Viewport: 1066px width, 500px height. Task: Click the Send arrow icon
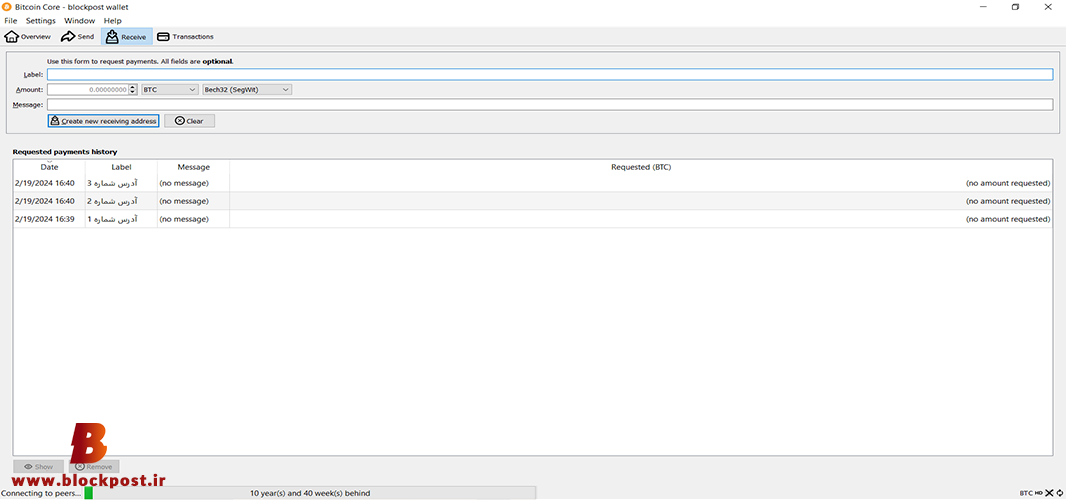(68, 37)
